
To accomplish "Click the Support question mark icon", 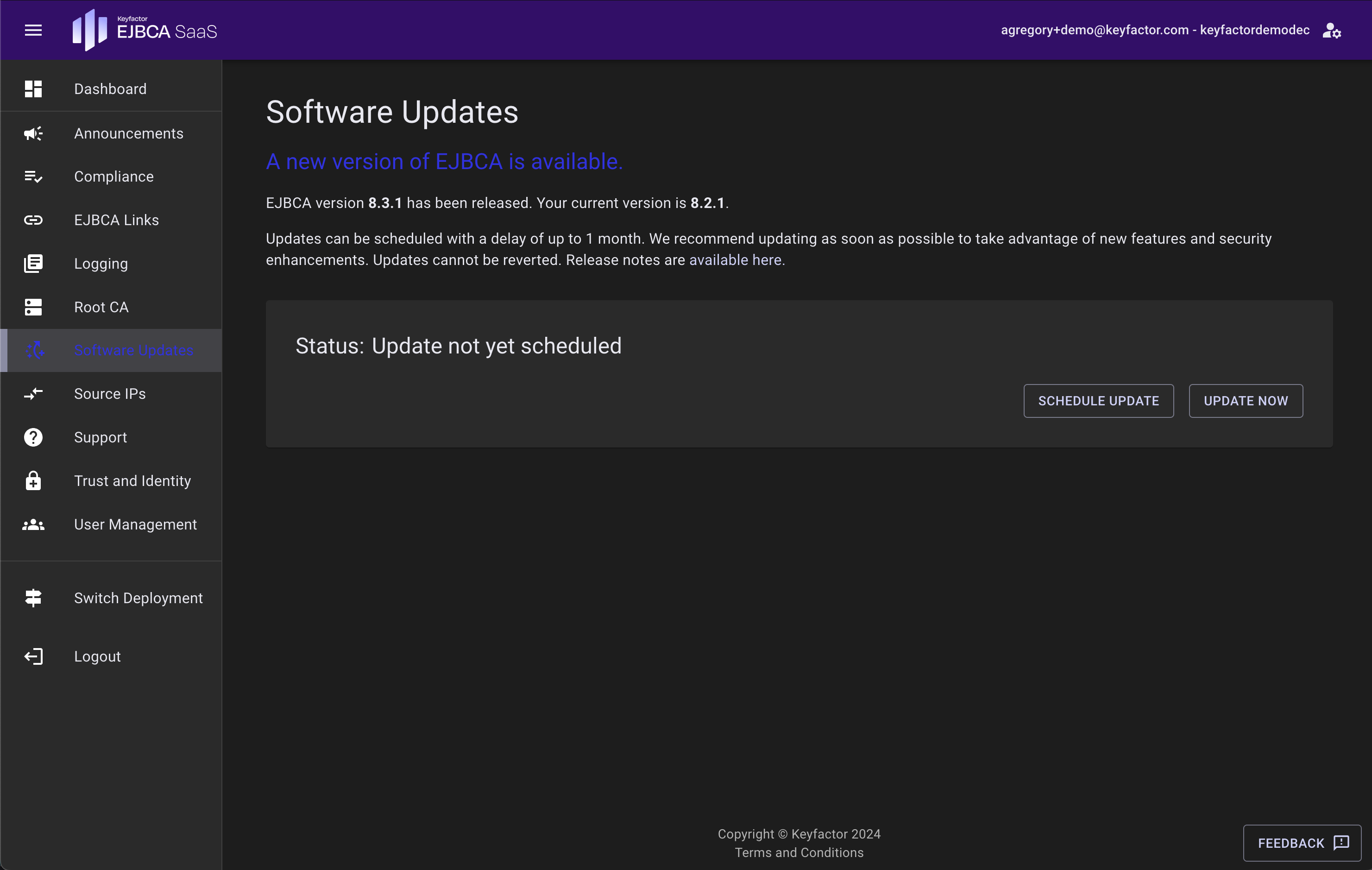I will tap(33, 438).
